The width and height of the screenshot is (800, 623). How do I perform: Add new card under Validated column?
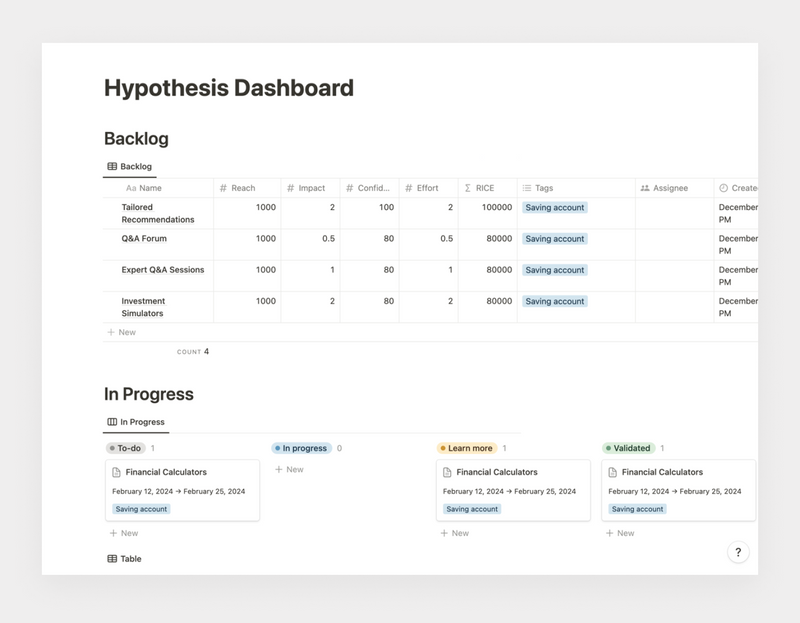tap(620, 533)
